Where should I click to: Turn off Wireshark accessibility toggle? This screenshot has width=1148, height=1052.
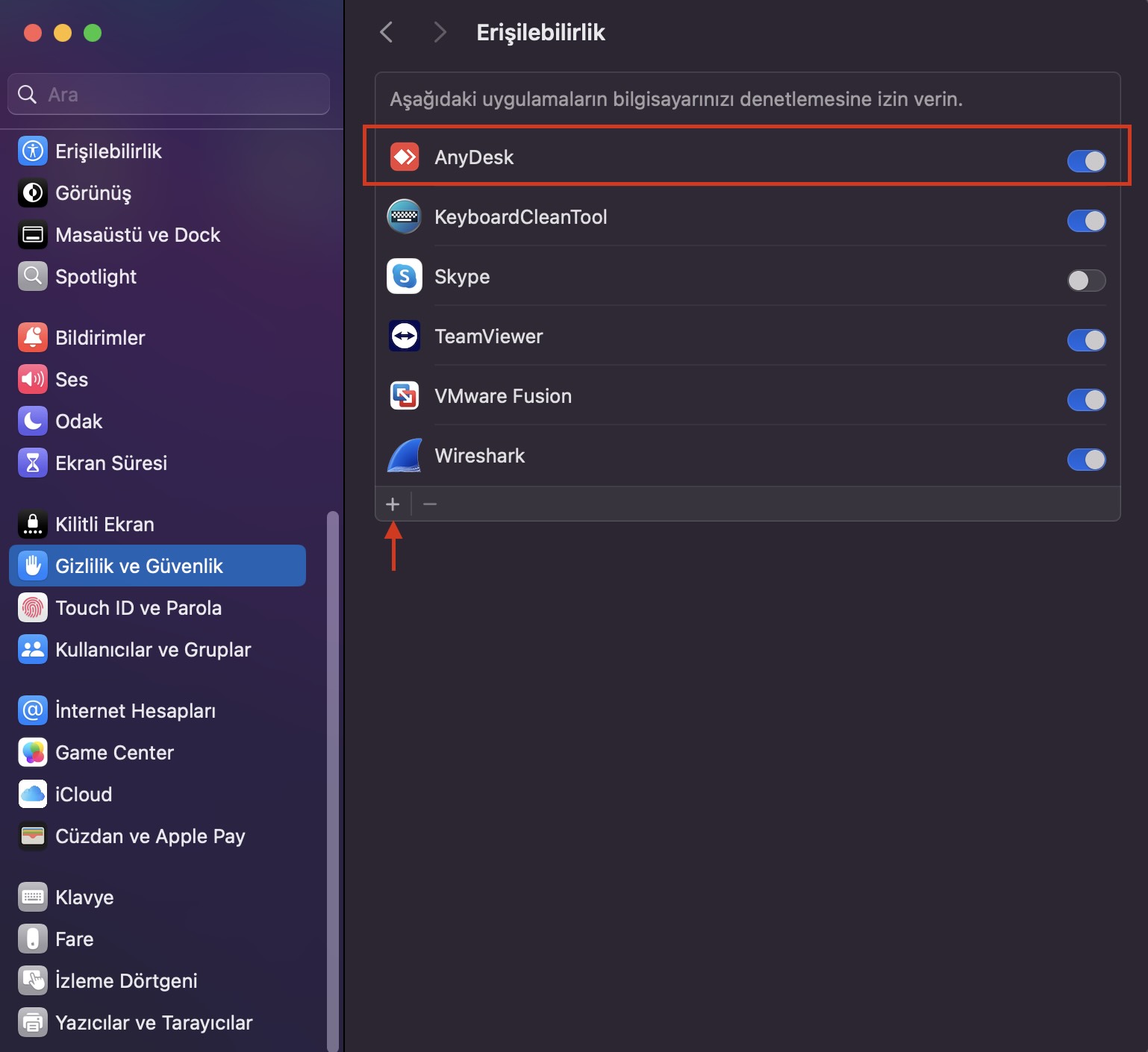click(1086, 460)
